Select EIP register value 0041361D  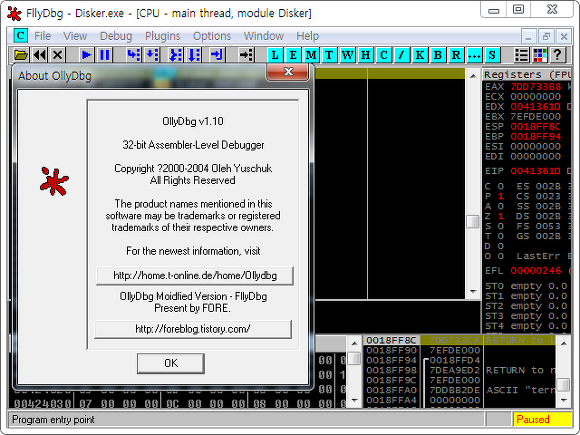point(536,171)
